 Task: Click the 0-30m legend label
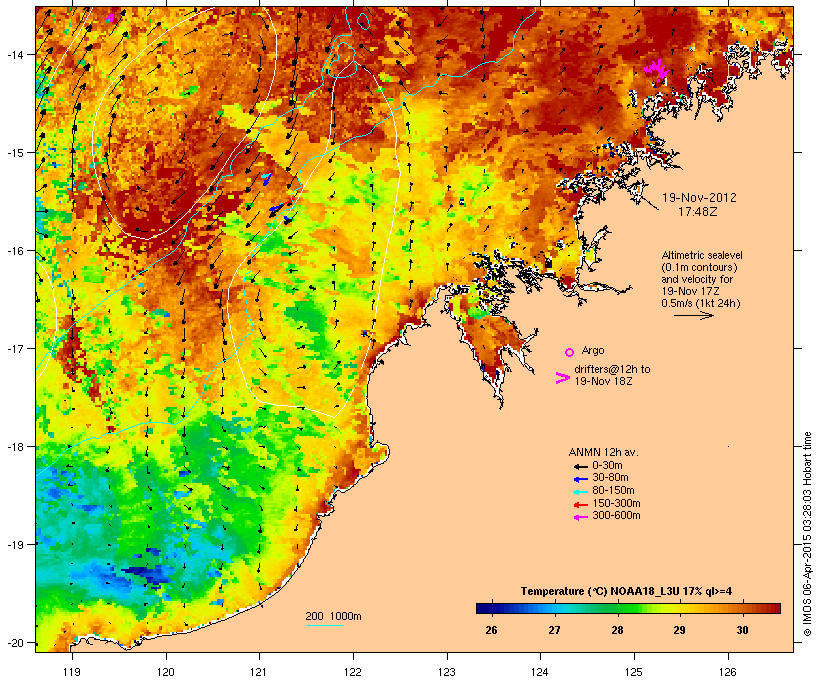tap(607, 466)
